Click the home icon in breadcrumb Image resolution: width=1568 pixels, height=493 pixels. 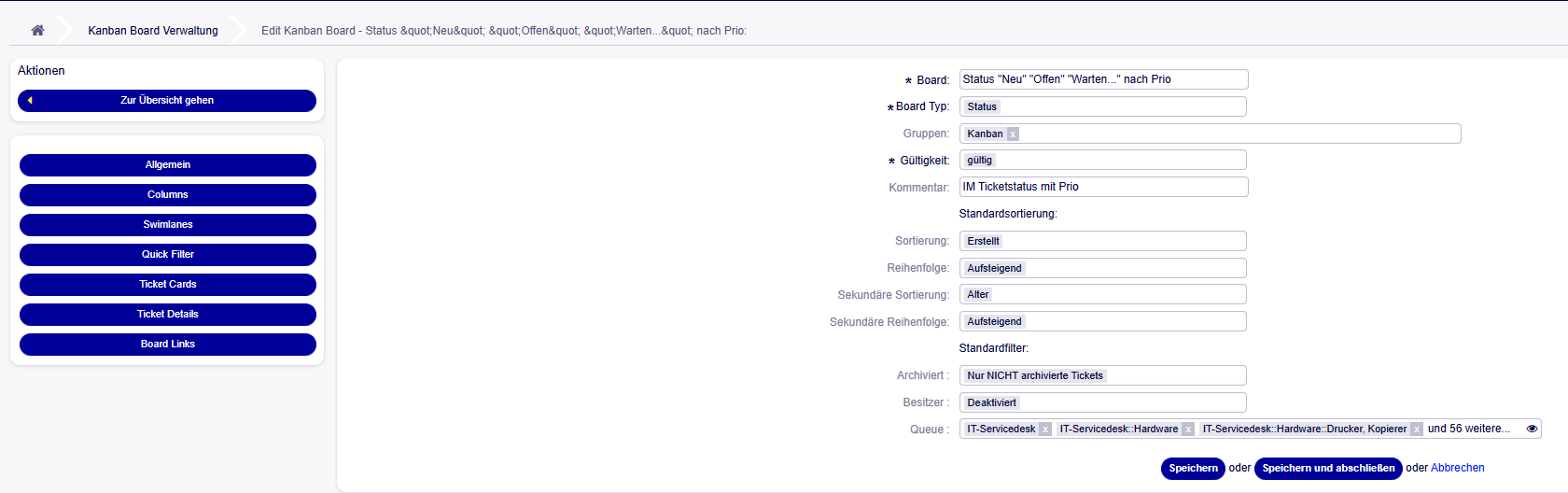pos(37,30)
